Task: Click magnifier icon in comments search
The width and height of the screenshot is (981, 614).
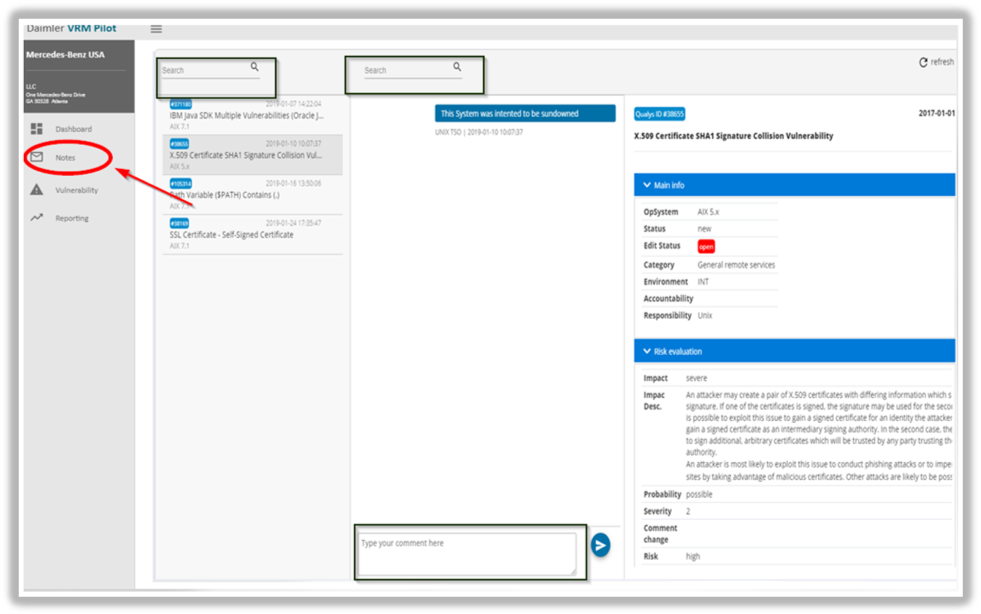Action: click(x=457, y=67)
